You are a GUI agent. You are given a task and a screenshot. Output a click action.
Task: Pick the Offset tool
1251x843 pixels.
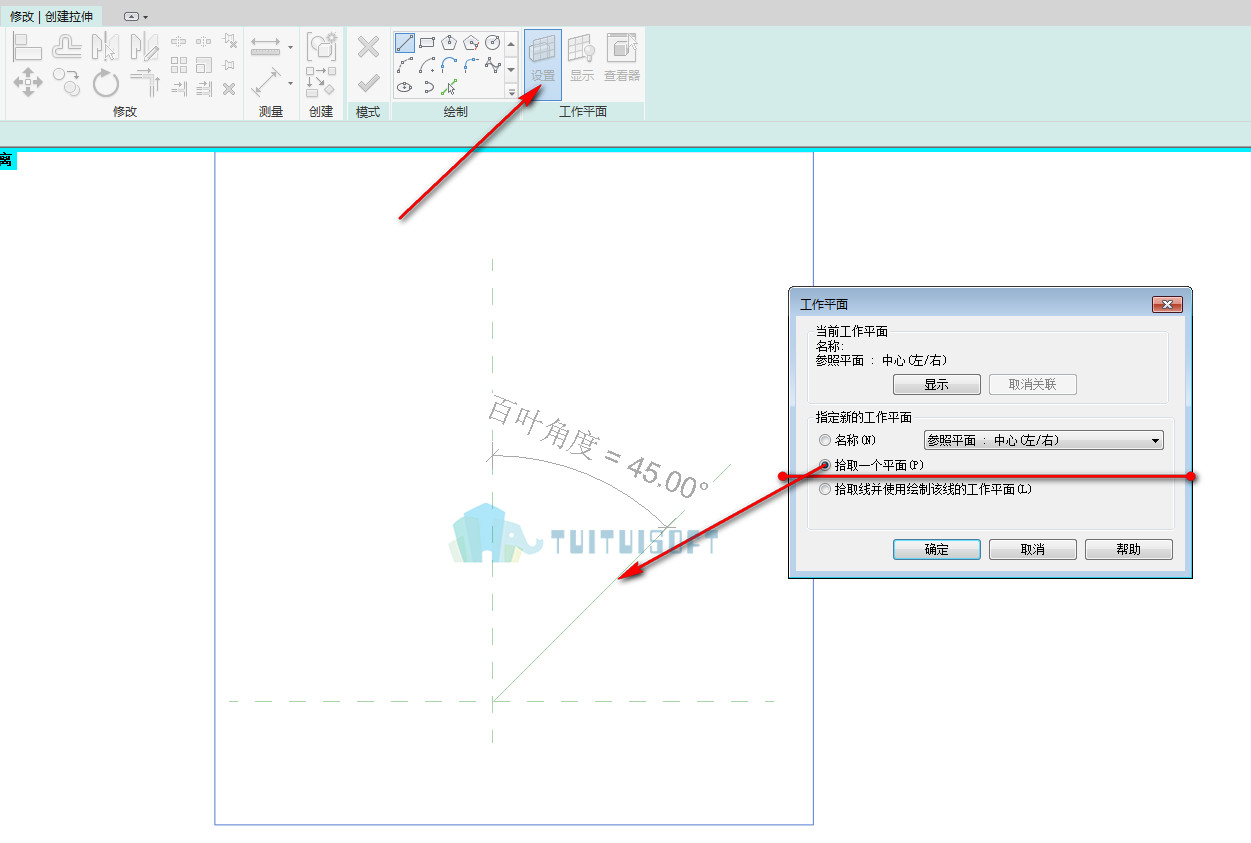67,47
